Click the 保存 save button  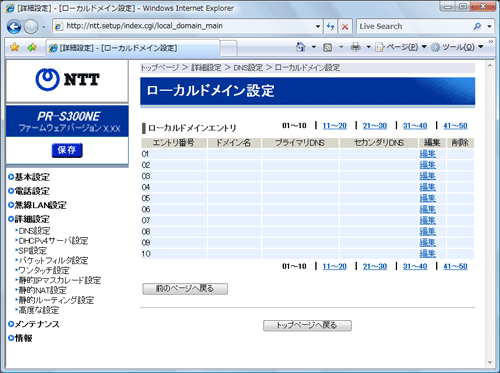click(67, 150)
